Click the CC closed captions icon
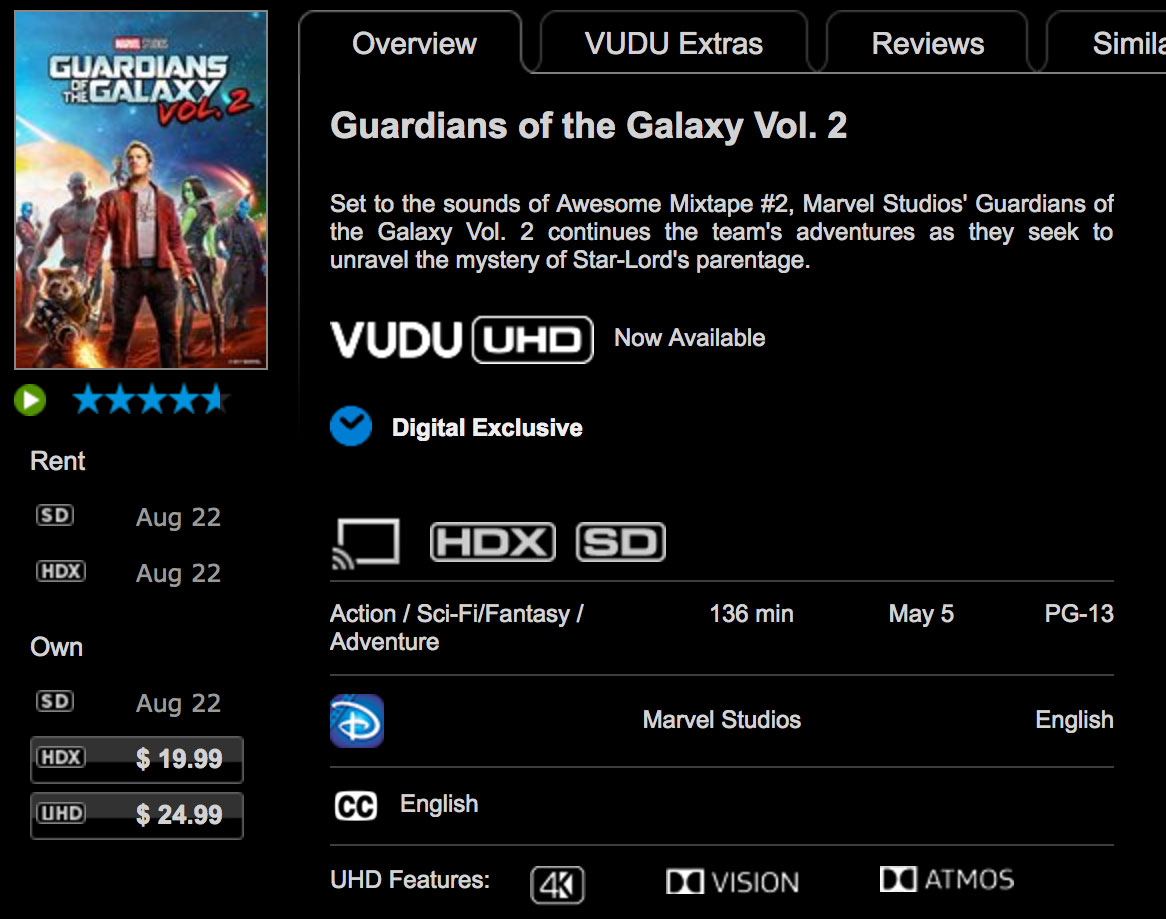The height and width of the screenshot is (919, 1166). 356,806
